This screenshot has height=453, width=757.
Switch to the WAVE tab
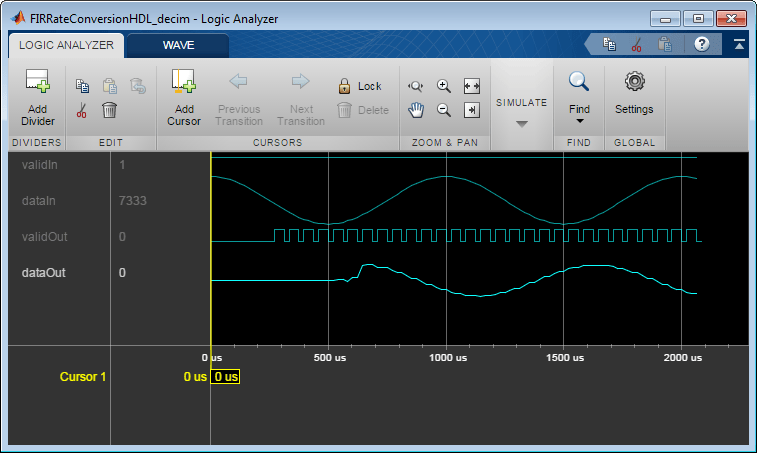click(178, 45)
